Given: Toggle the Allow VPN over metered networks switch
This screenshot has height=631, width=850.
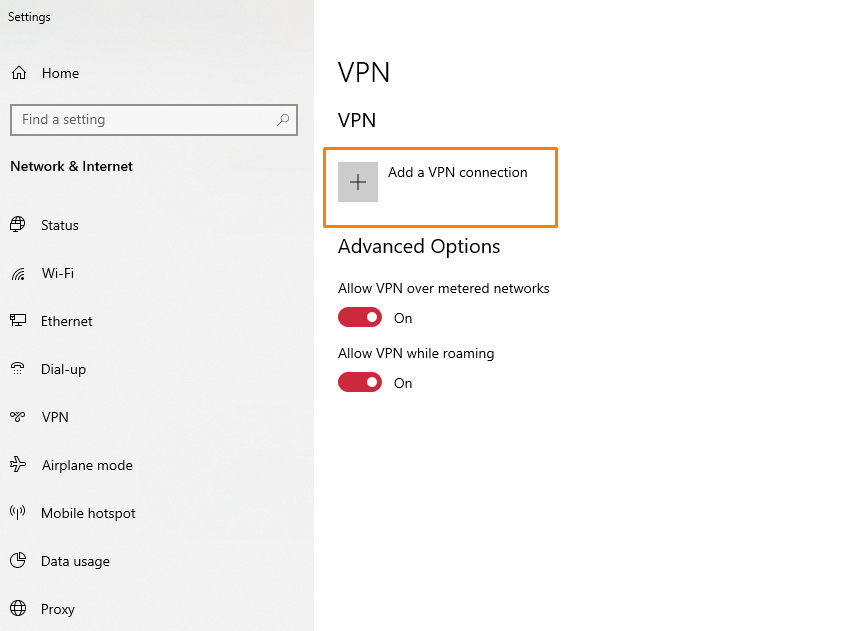Looking at the screenshot, I should click(x=359, y=317).
